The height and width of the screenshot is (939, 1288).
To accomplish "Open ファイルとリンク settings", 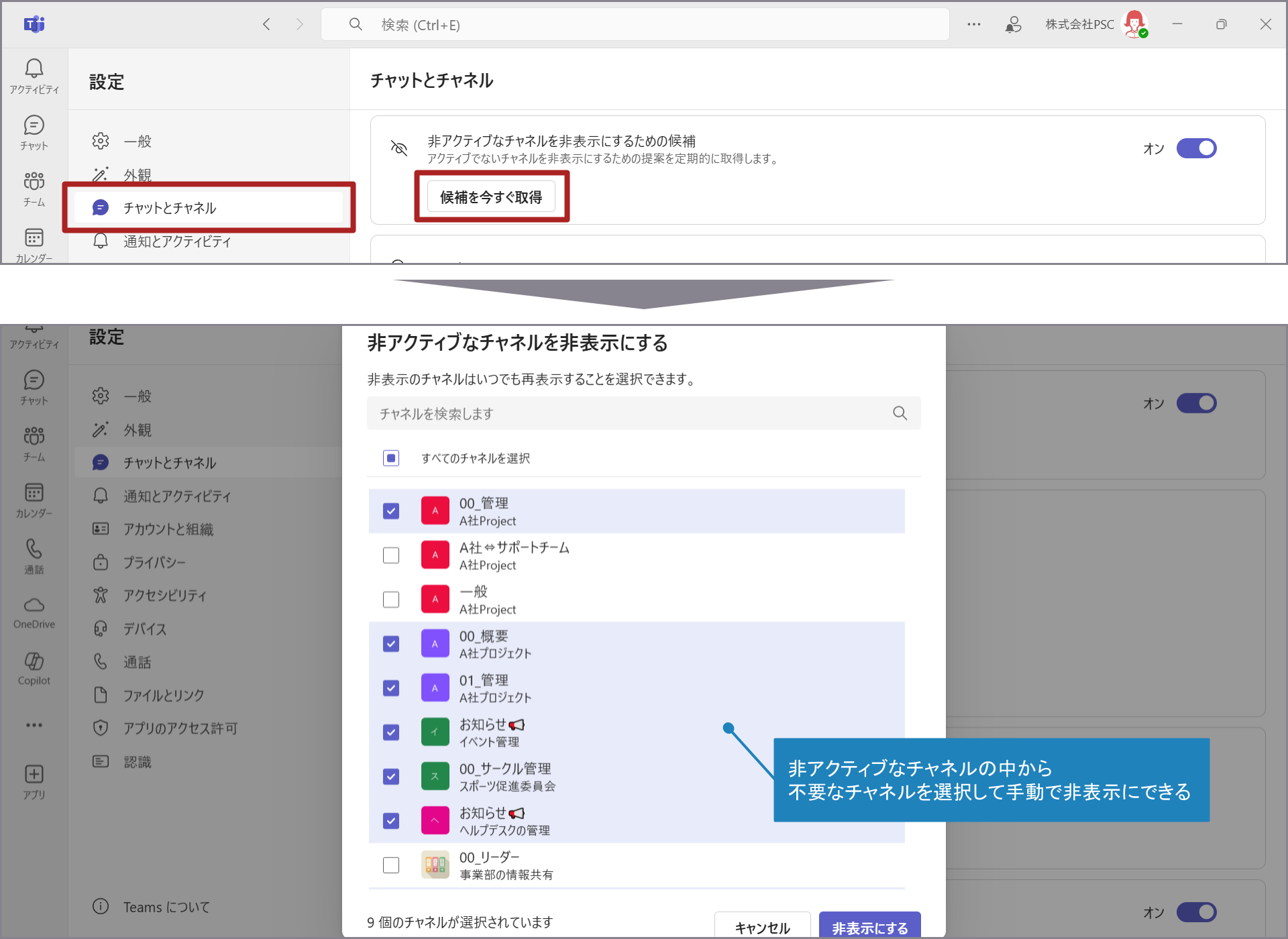I will (209, 696).
